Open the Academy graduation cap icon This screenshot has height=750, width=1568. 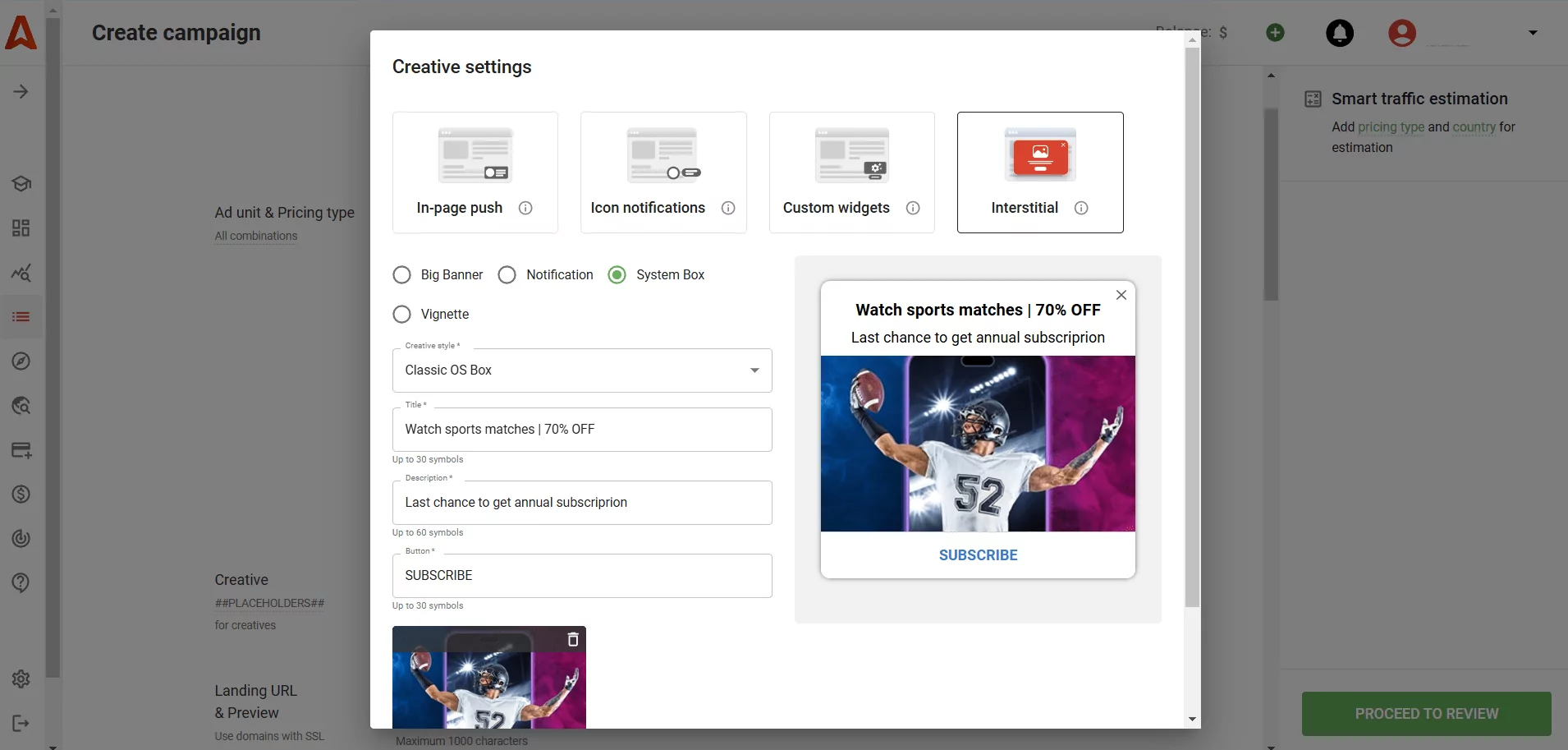pyautogui.click(x=21, y=183)
